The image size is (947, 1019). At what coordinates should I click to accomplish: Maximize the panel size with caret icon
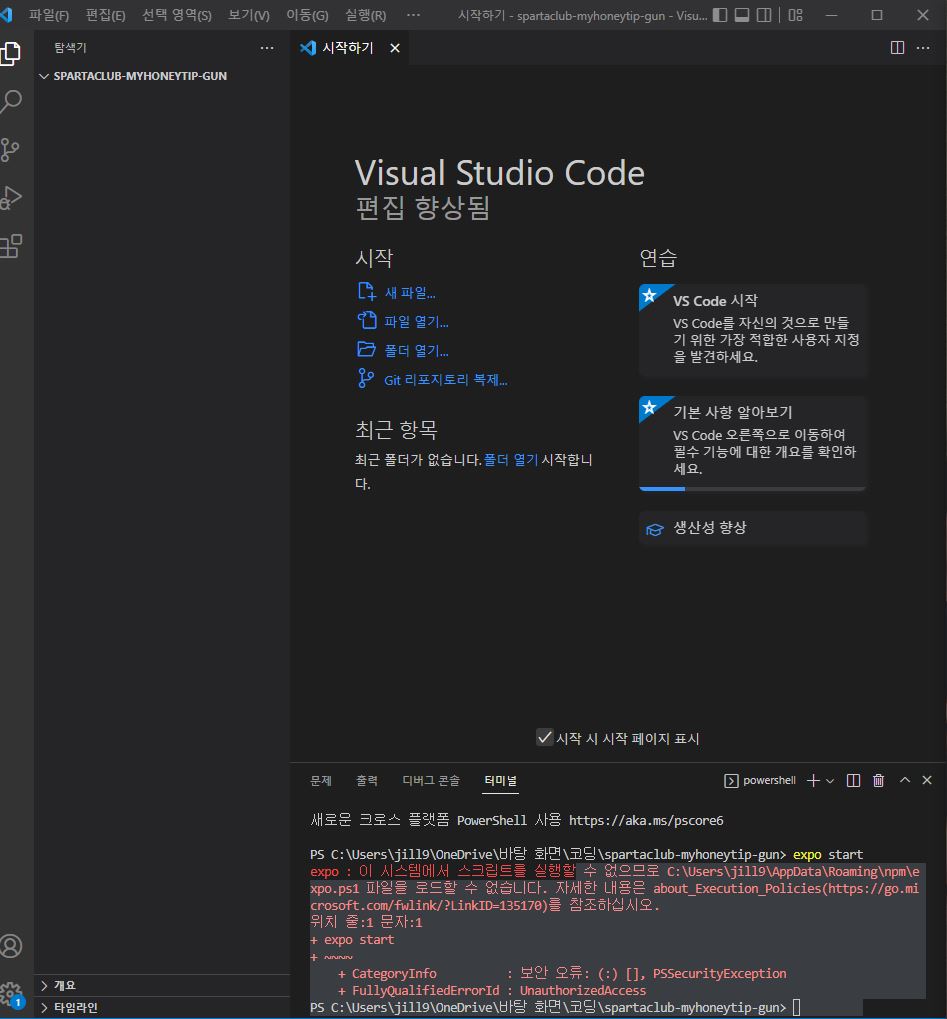point(905,780)
